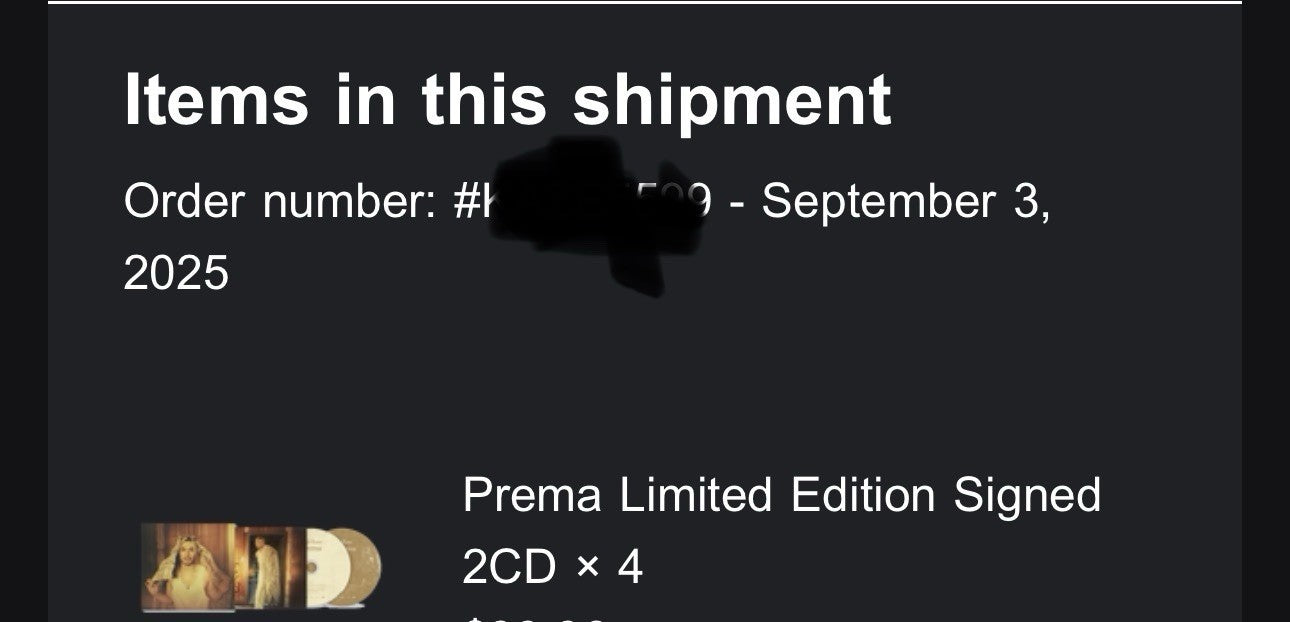Screen dimensions: 1290x622
Task: Click the word "Signed" in product title
Action: point(1027,495)
